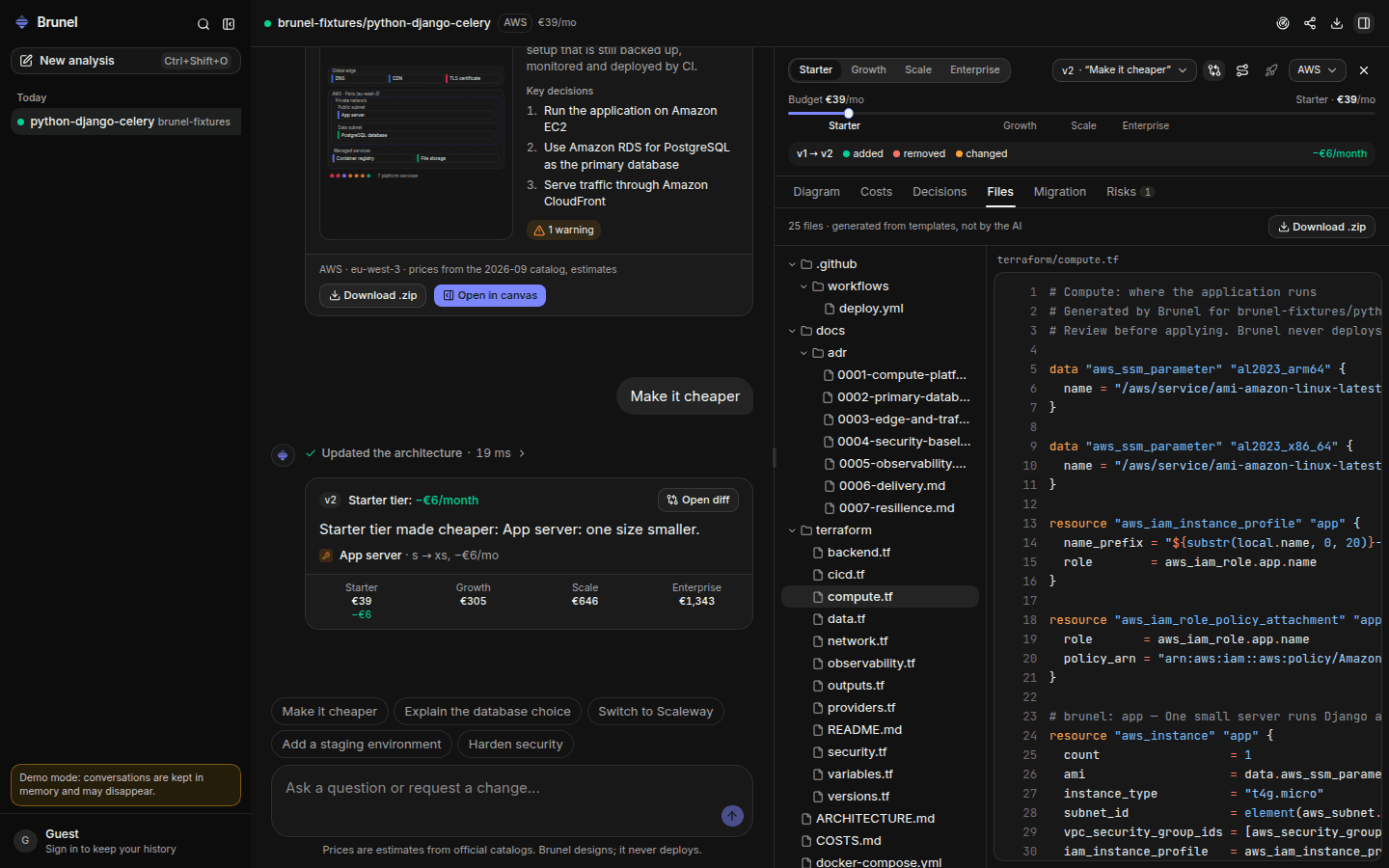This screenshot has width=1389, height=868.
Task: Open python-django-celery in the sidebar history
Action: (125, 122)
